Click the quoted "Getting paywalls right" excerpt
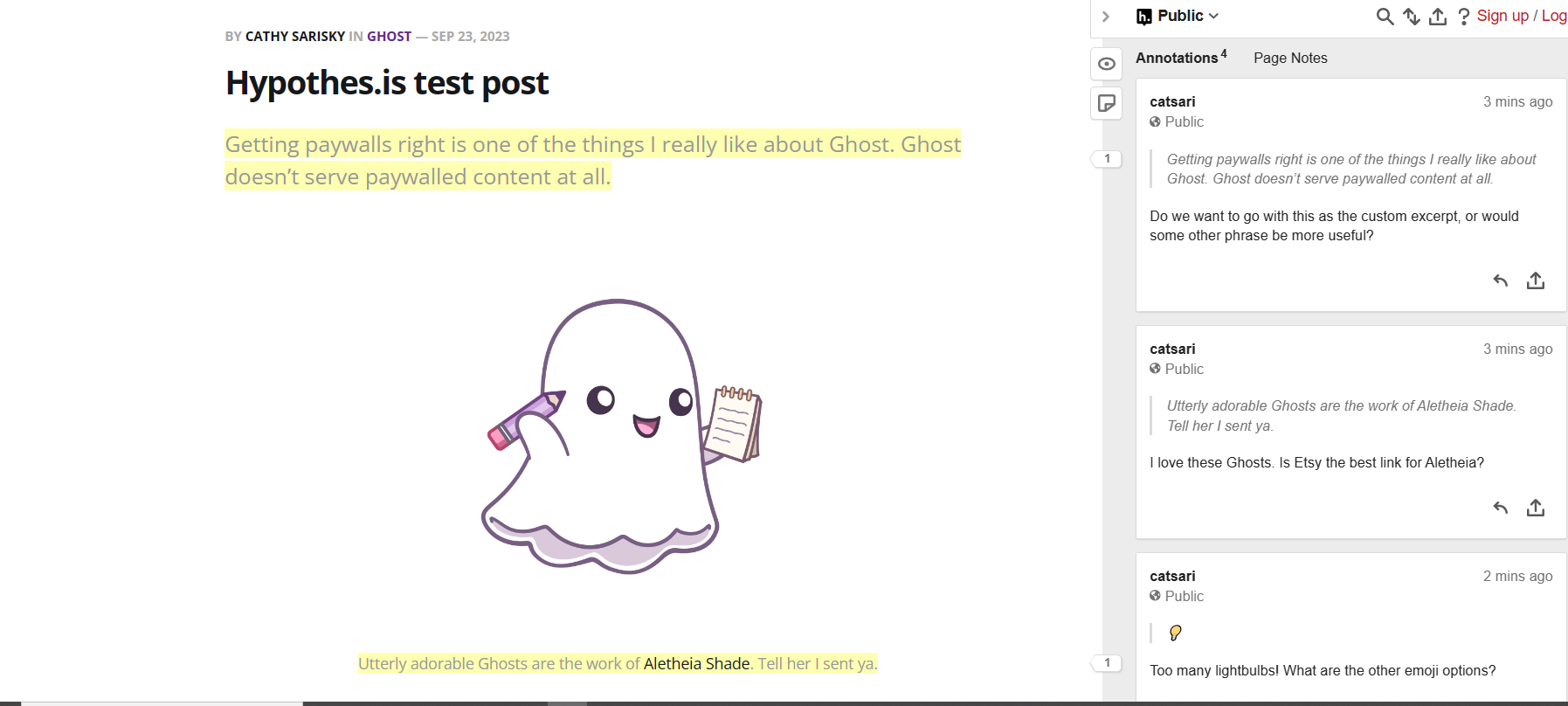This screenshot has width=1568, height=706. coord(1351,169)
